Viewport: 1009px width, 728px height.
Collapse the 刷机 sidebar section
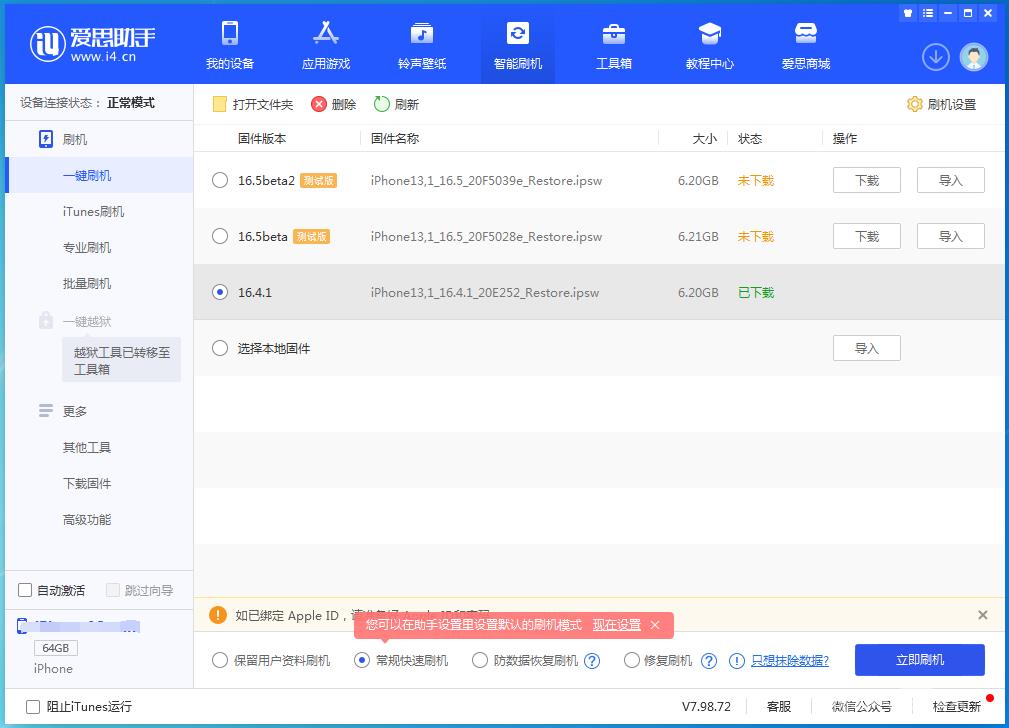(75, 139)
